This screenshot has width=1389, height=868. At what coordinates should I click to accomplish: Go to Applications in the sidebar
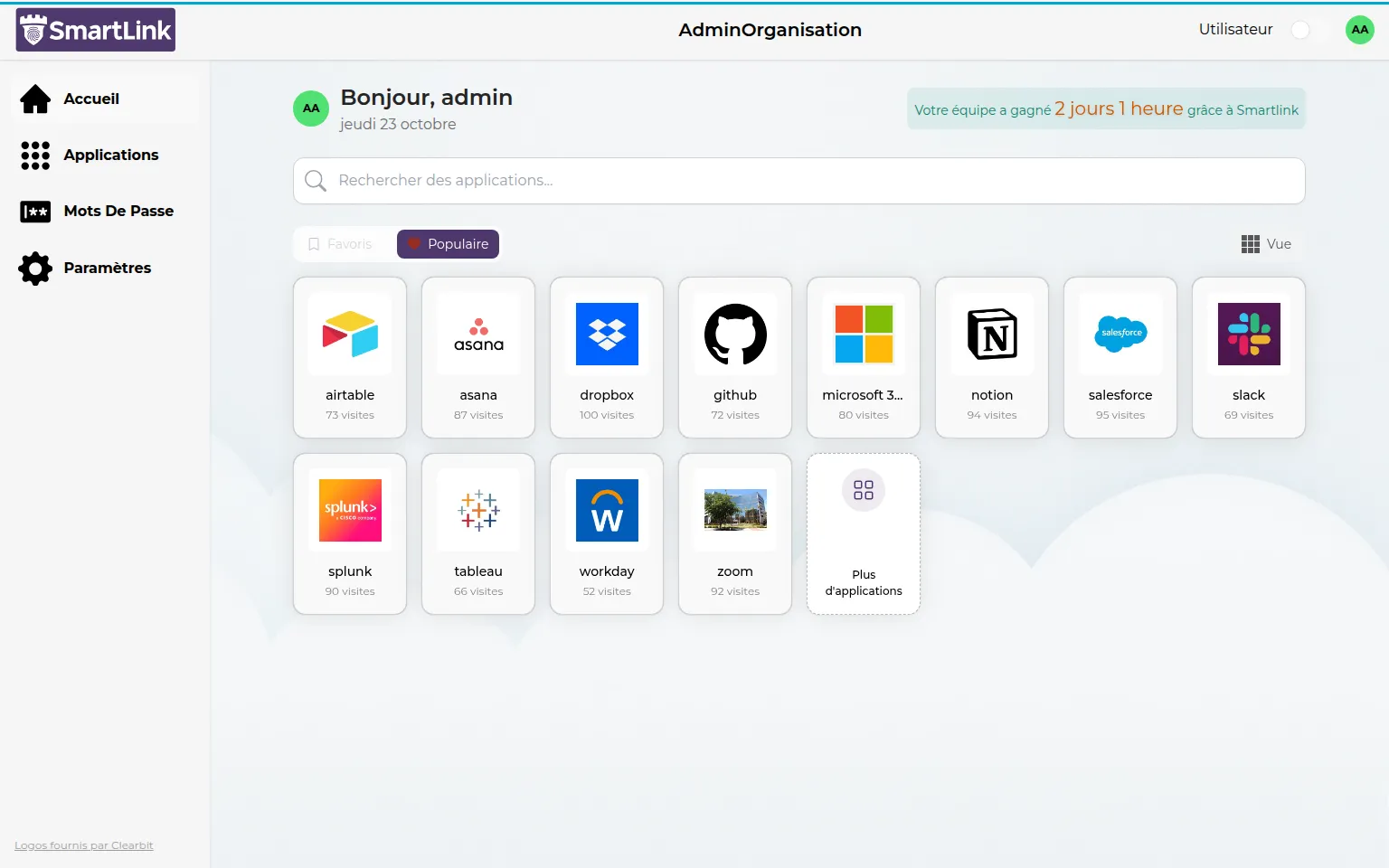point(110,156)
